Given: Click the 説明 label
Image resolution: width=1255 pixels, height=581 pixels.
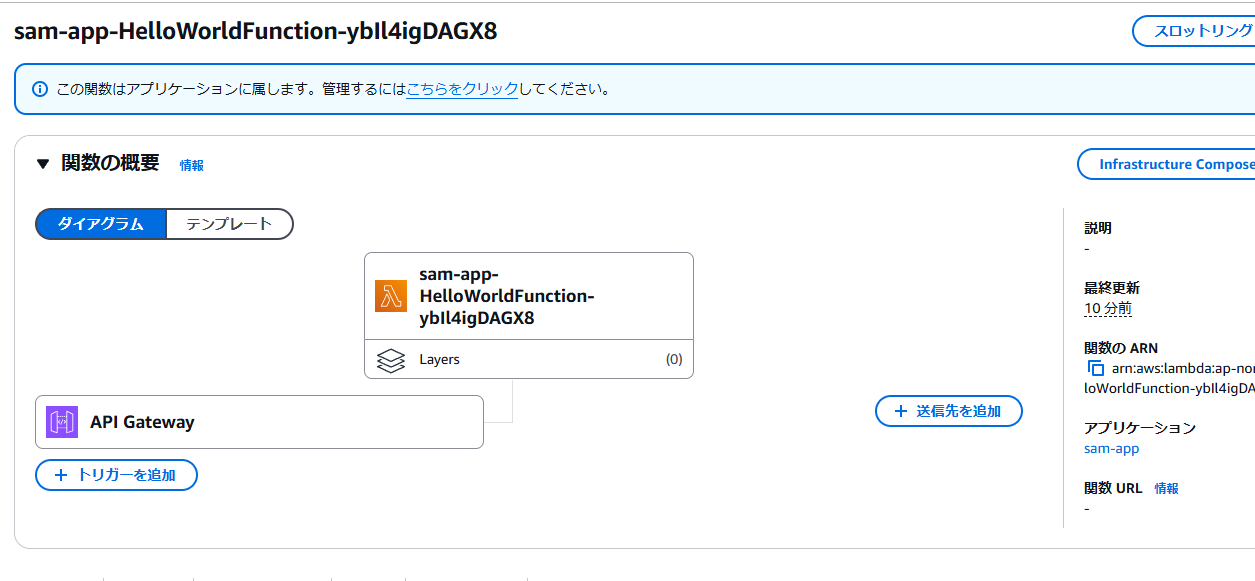Looking at the screenshot, I should [x=1098, y=228].
